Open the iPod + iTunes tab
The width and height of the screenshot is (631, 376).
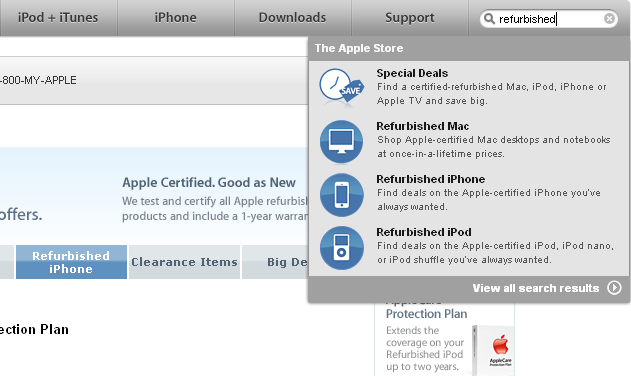[x=58, y=18]
